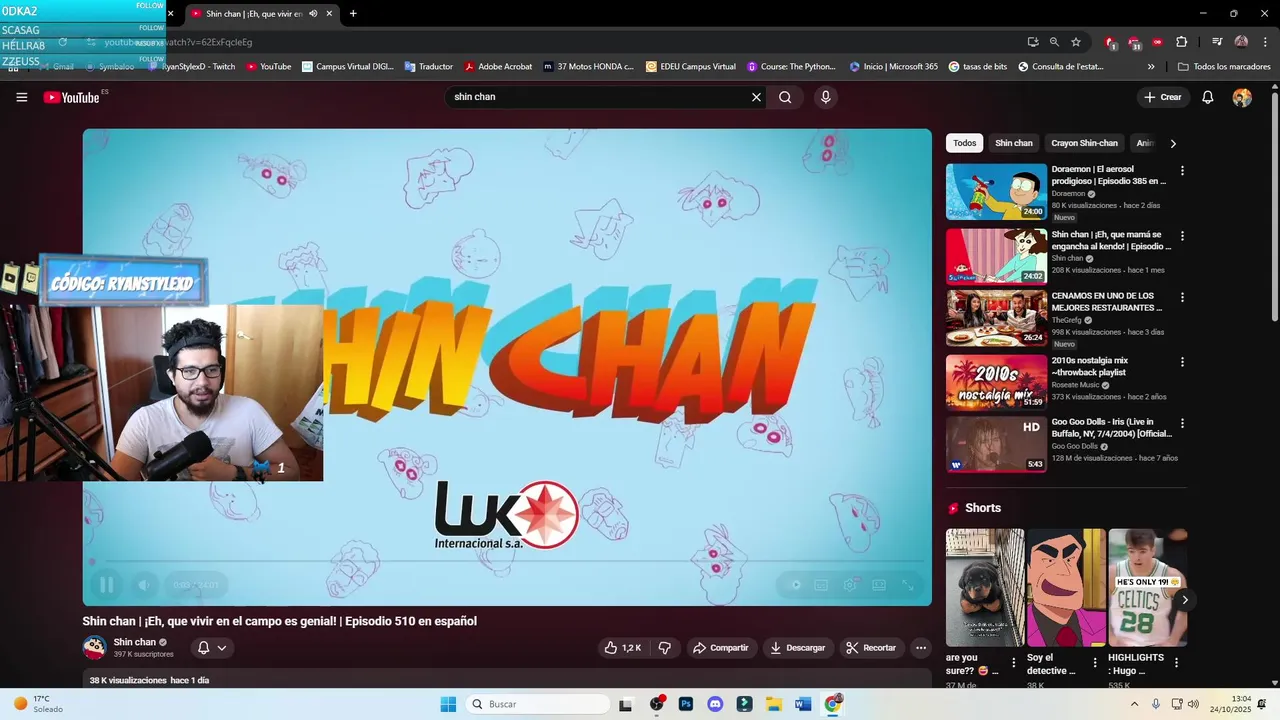Image resolution: width=1280 pixels, height=720 pixels.
Task: Open Discord from the taskbar
Action: tap(715, 704)
